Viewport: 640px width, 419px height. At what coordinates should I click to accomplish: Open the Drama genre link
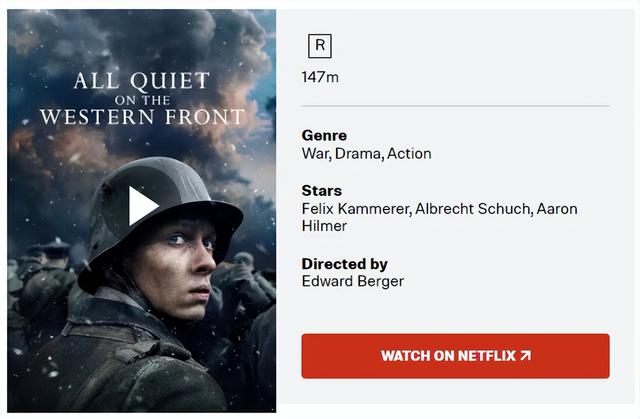[x=359, y=154]
